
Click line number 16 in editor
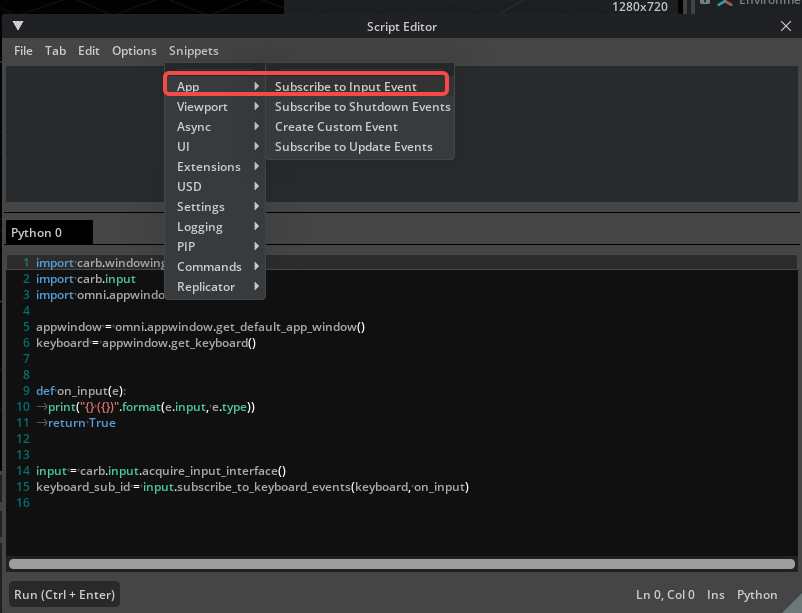pyautogui.click(x=23, y=502)
